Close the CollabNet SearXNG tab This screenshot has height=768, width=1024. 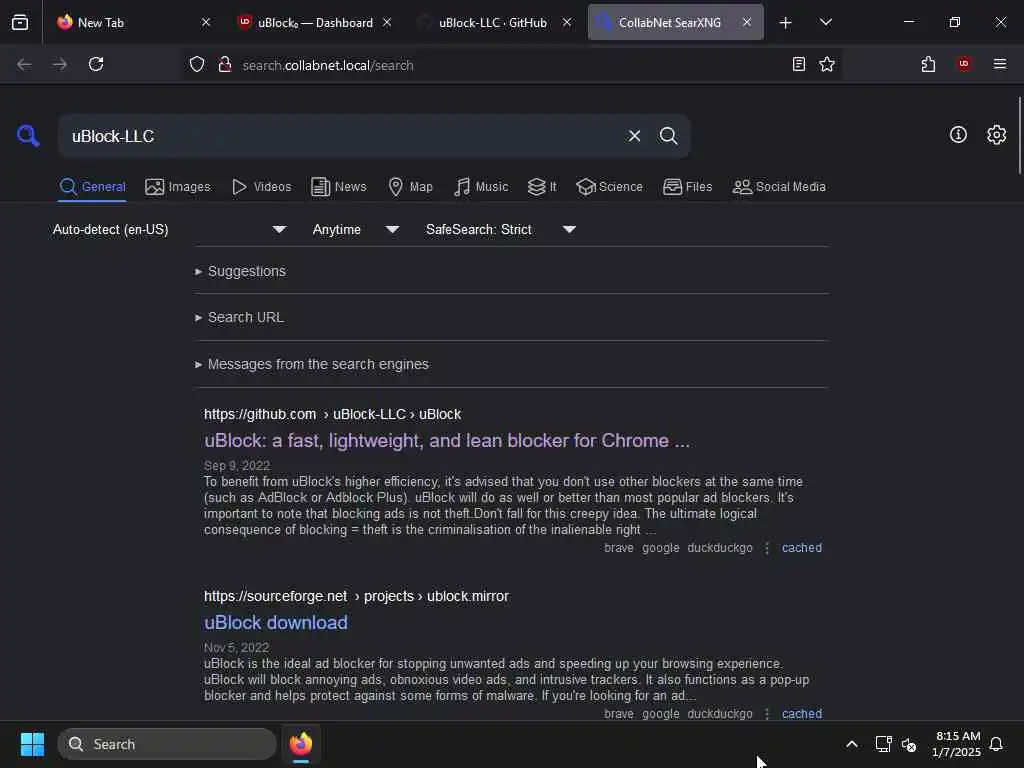746,22
